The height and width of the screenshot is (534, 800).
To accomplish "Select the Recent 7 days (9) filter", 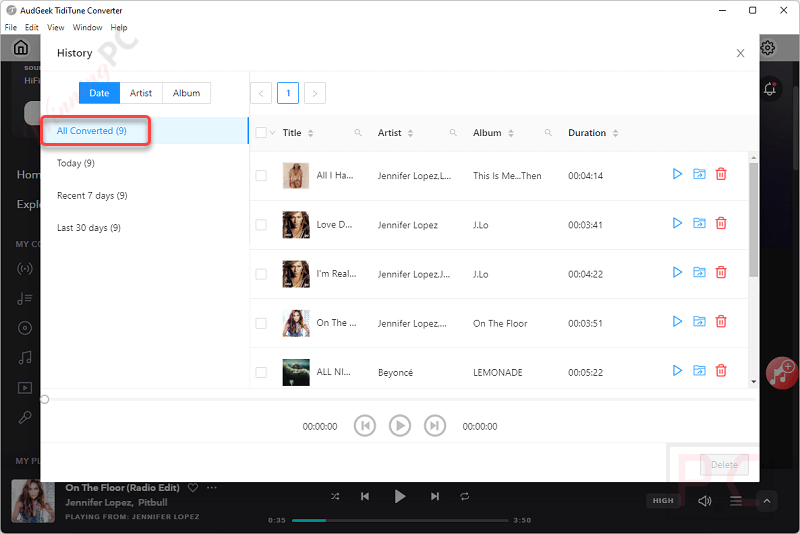I will click(x=92, y=196).
